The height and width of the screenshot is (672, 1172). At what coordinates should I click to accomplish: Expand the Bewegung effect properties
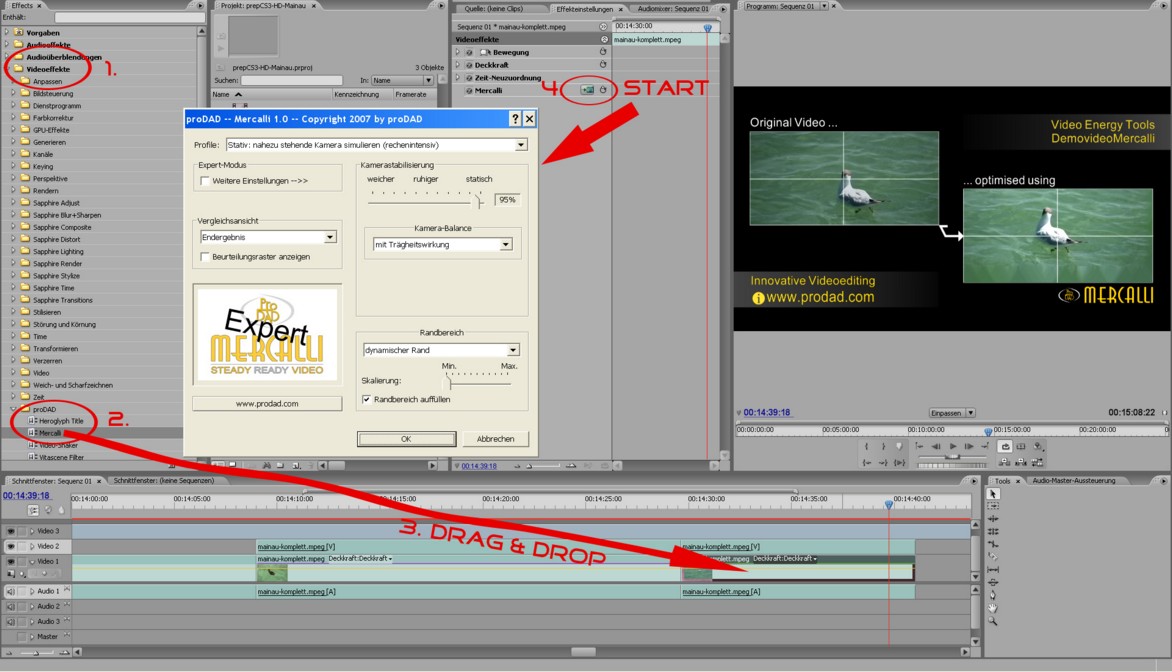tap(457, 52)
